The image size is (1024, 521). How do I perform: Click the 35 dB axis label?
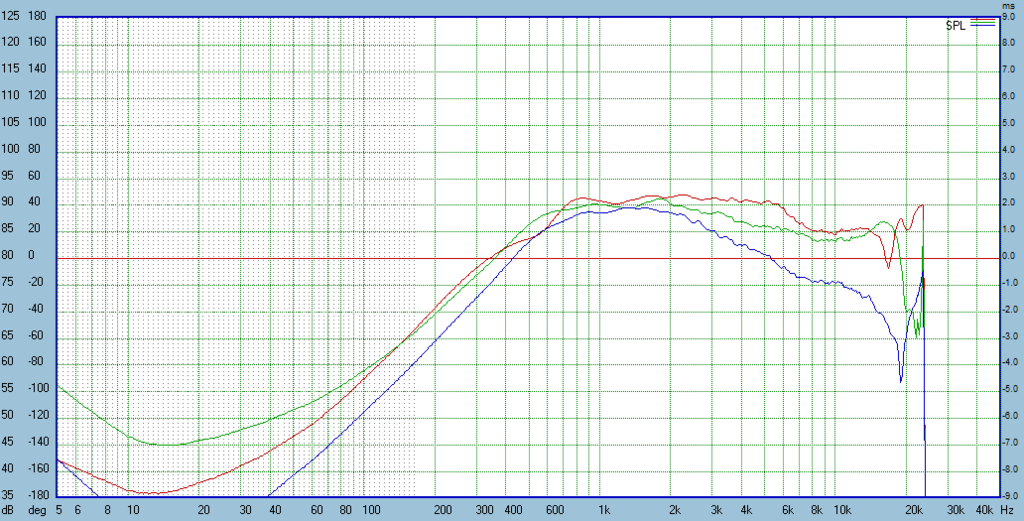[8, 495]
